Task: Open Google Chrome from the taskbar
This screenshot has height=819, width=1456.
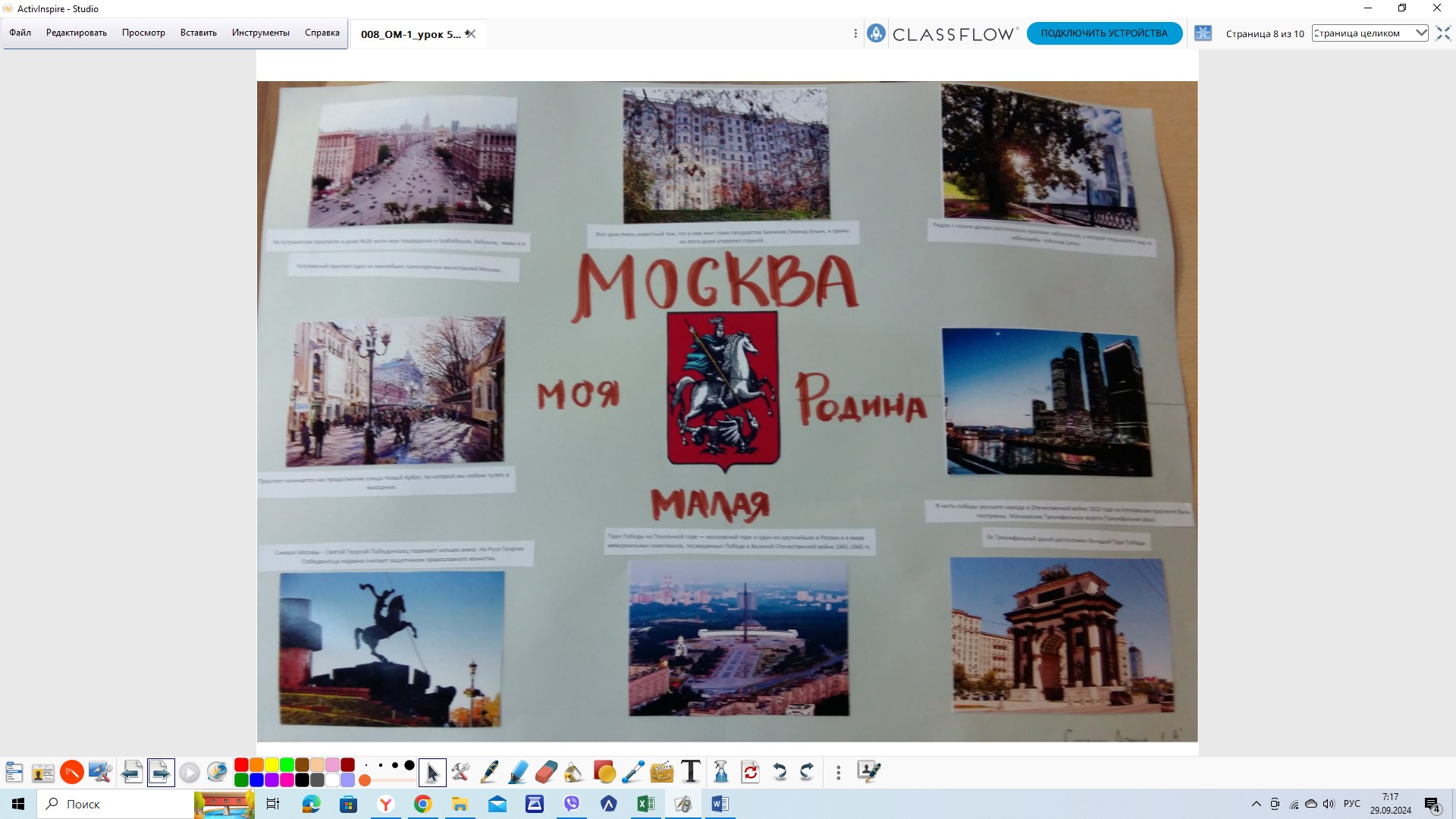Action: tap(423, 804)
